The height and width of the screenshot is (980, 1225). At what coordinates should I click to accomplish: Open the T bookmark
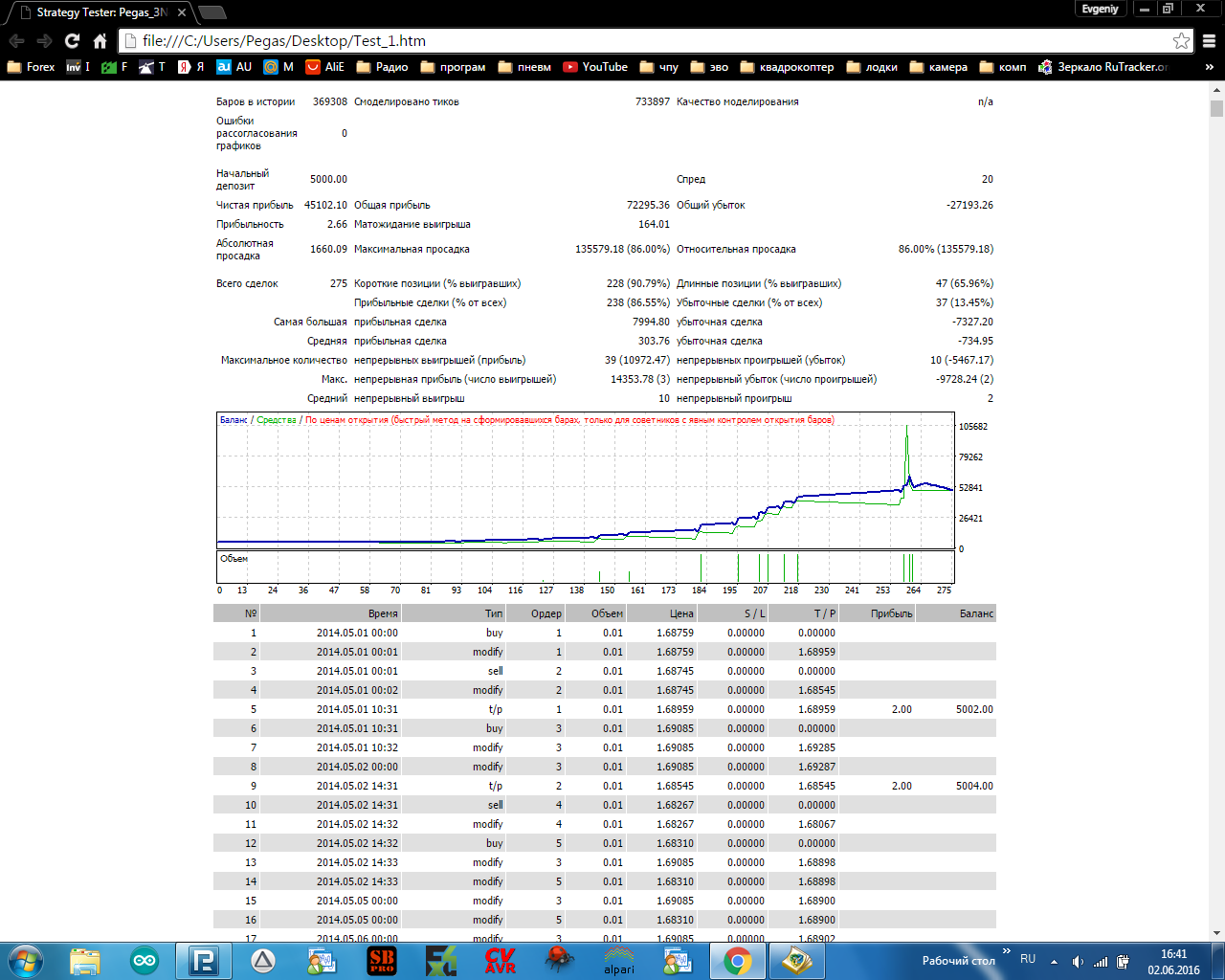[152, 67]
